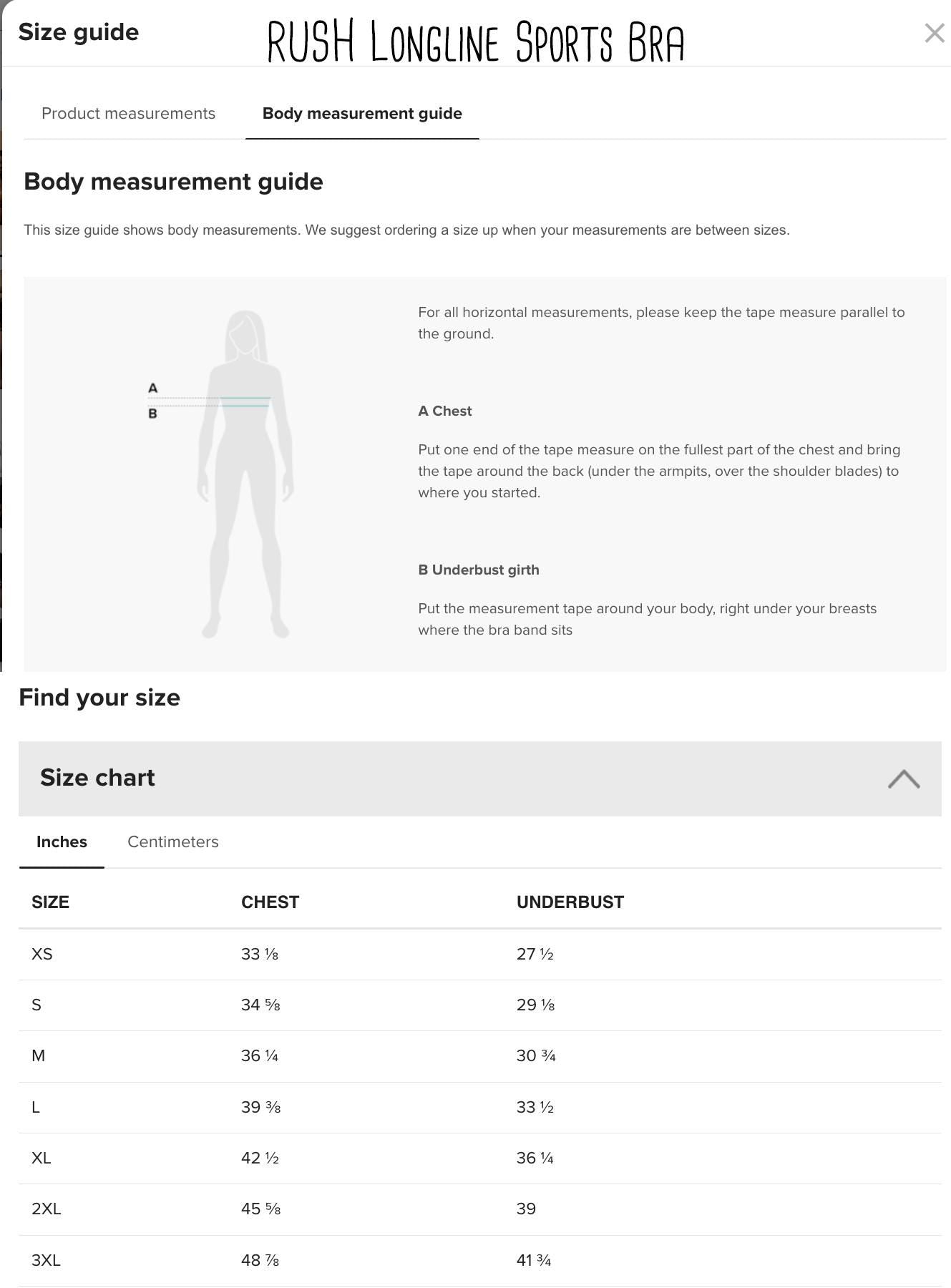Switch to the Product measurements tab
The width and height of the screenshot is (951, 1288).
click(x=128, y=114)
